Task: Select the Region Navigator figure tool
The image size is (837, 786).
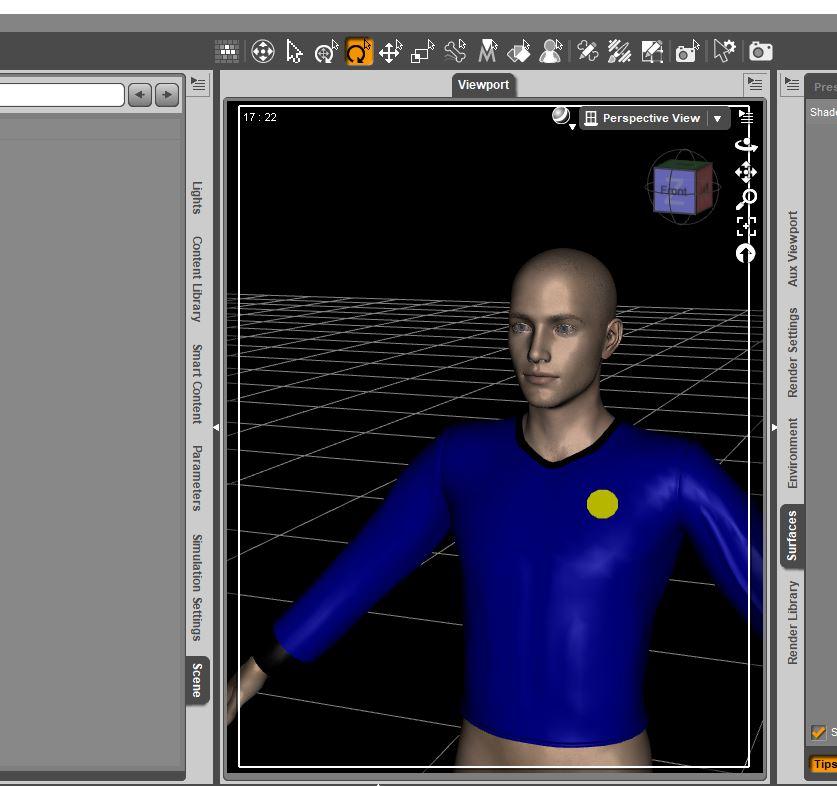Action: (x=550, y=52)
